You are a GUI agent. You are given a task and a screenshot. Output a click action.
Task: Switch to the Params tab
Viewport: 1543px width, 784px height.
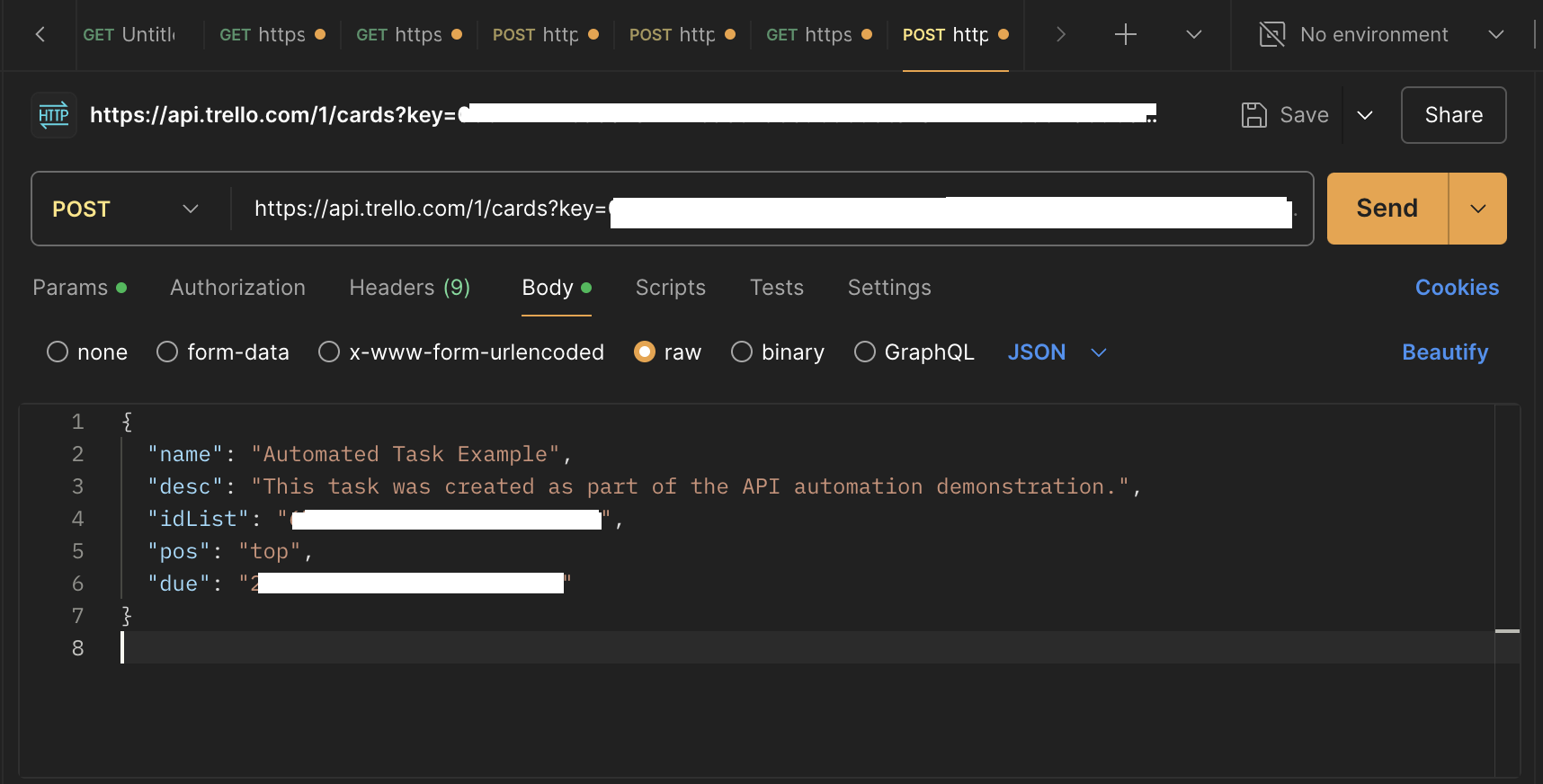click(79, 288)
